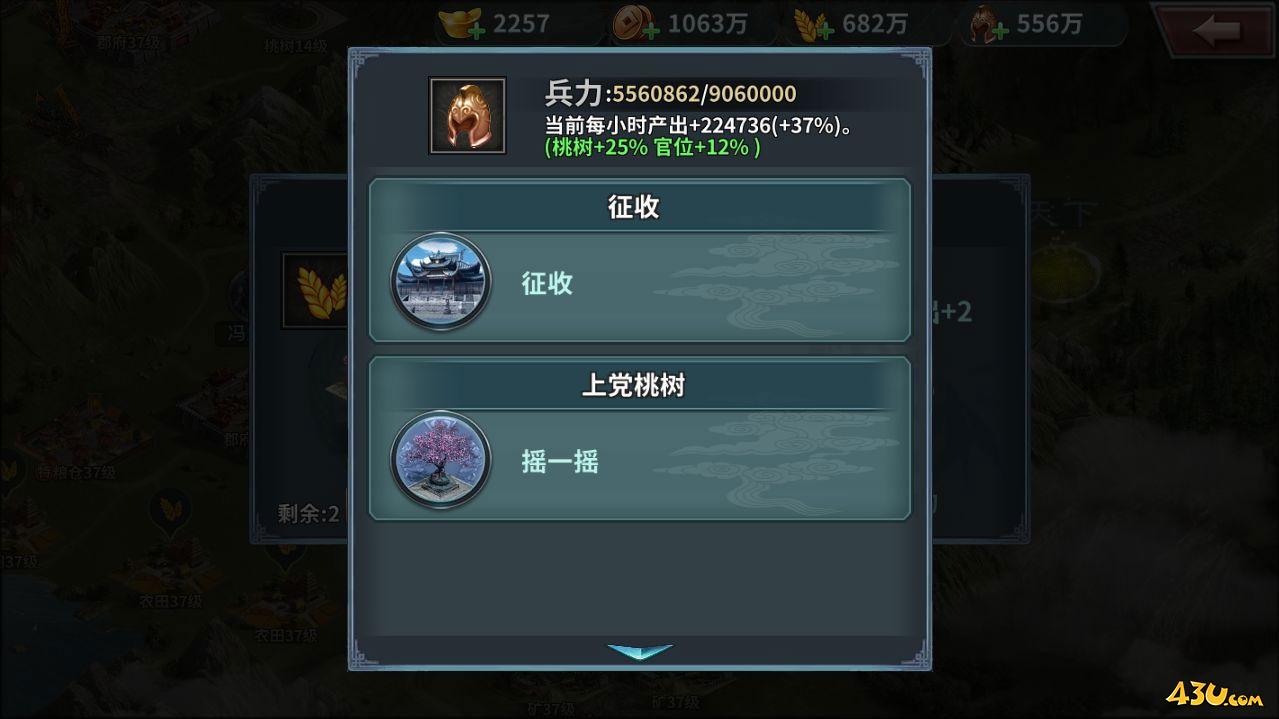Click the 征收 section header
Viewport: 1279px width, 719px height.
[x=634, y=207]
